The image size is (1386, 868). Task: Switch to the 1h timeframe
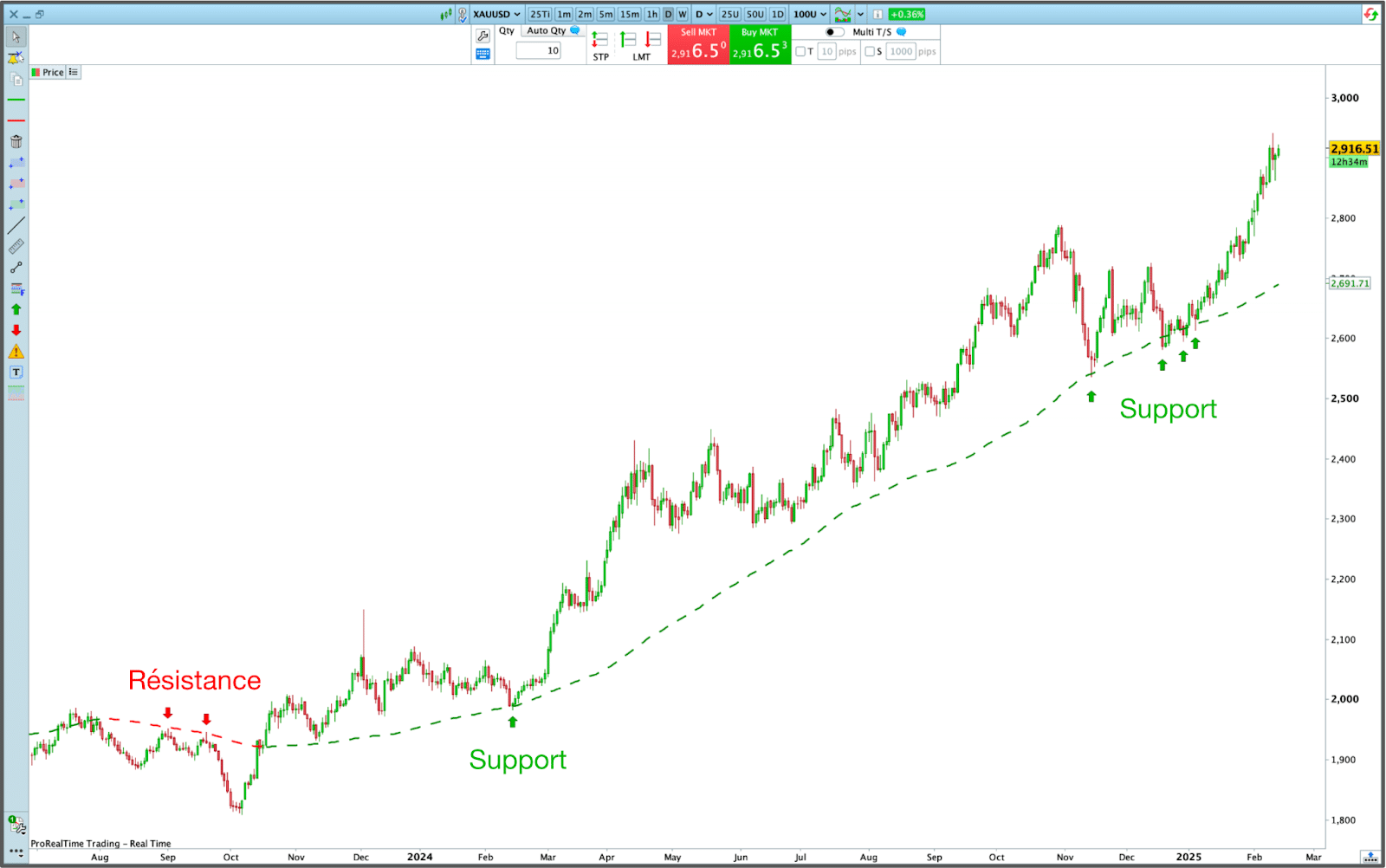(x=651, y=14)
